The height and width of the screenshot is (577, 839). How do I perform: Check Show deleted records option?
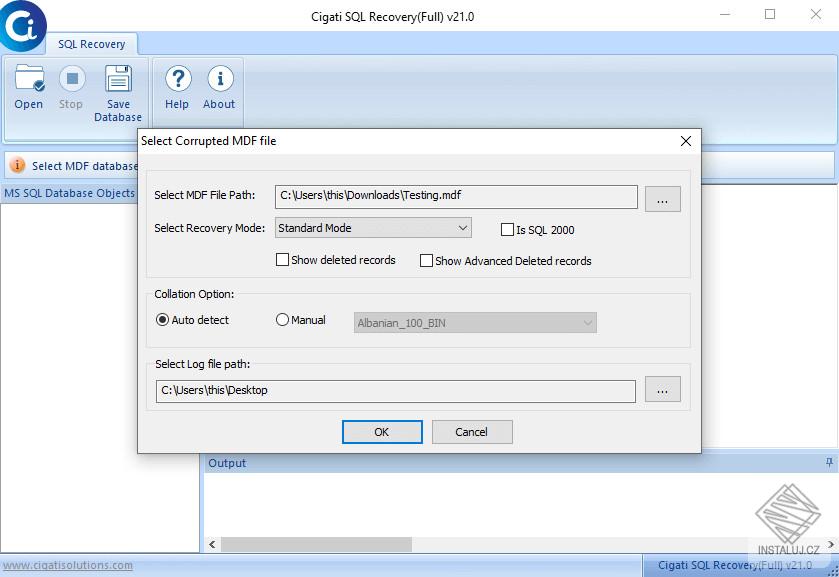tap(282, 260)
